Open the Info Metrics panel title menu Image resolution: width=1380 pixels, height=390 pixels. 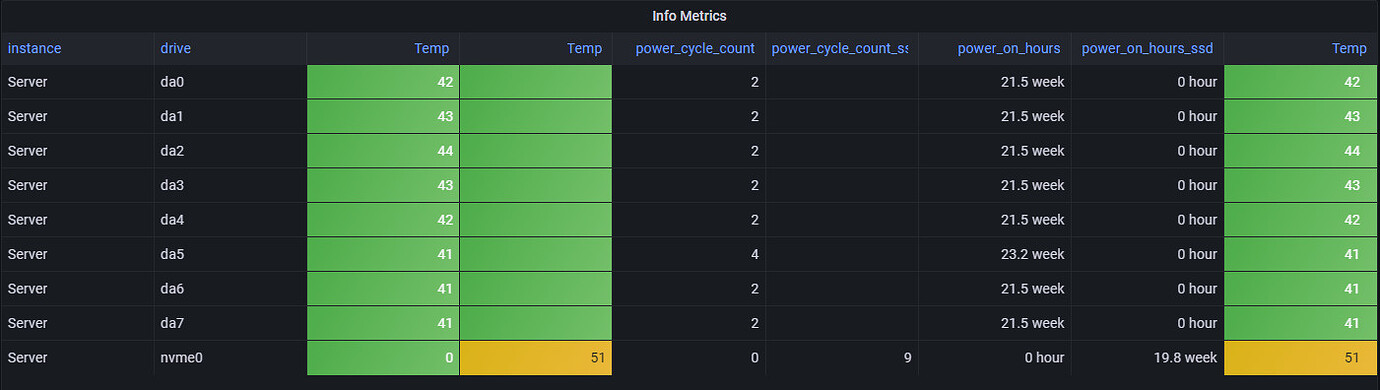pyautogui.click(x=689, y=16)
